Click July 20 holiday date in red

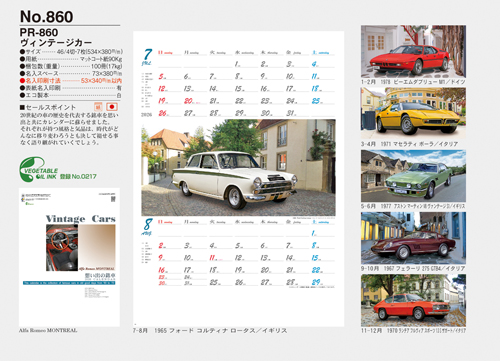[188, 101]
